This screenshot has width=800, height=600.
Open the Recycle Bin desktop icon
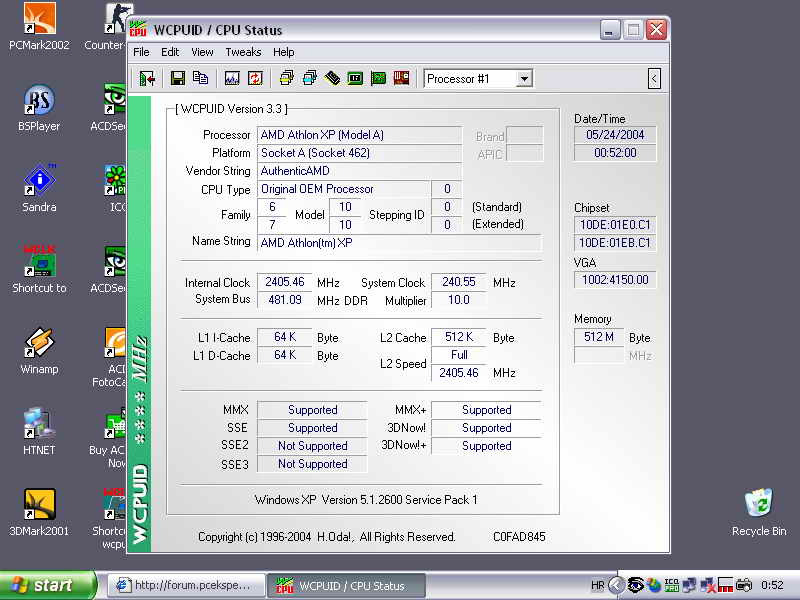[758, 503]
